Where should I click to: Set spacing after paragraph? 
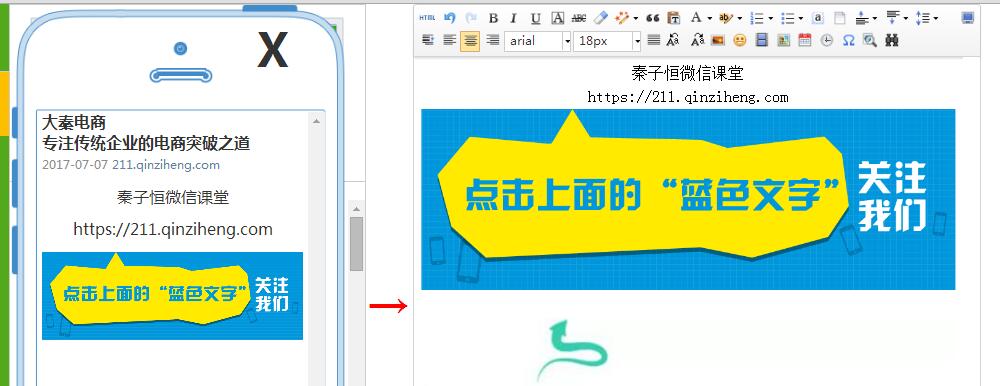click(892, 17)
